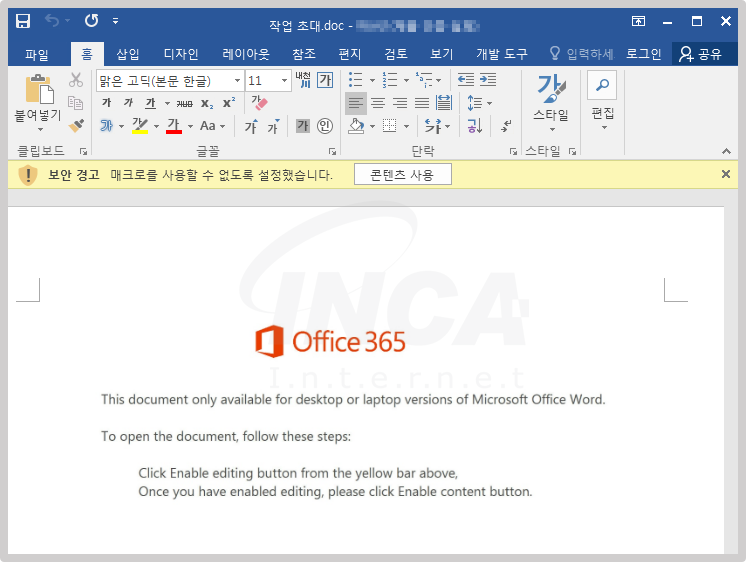Click the Justify alignment icon
746x562 pixels.
tap(422, 103)
